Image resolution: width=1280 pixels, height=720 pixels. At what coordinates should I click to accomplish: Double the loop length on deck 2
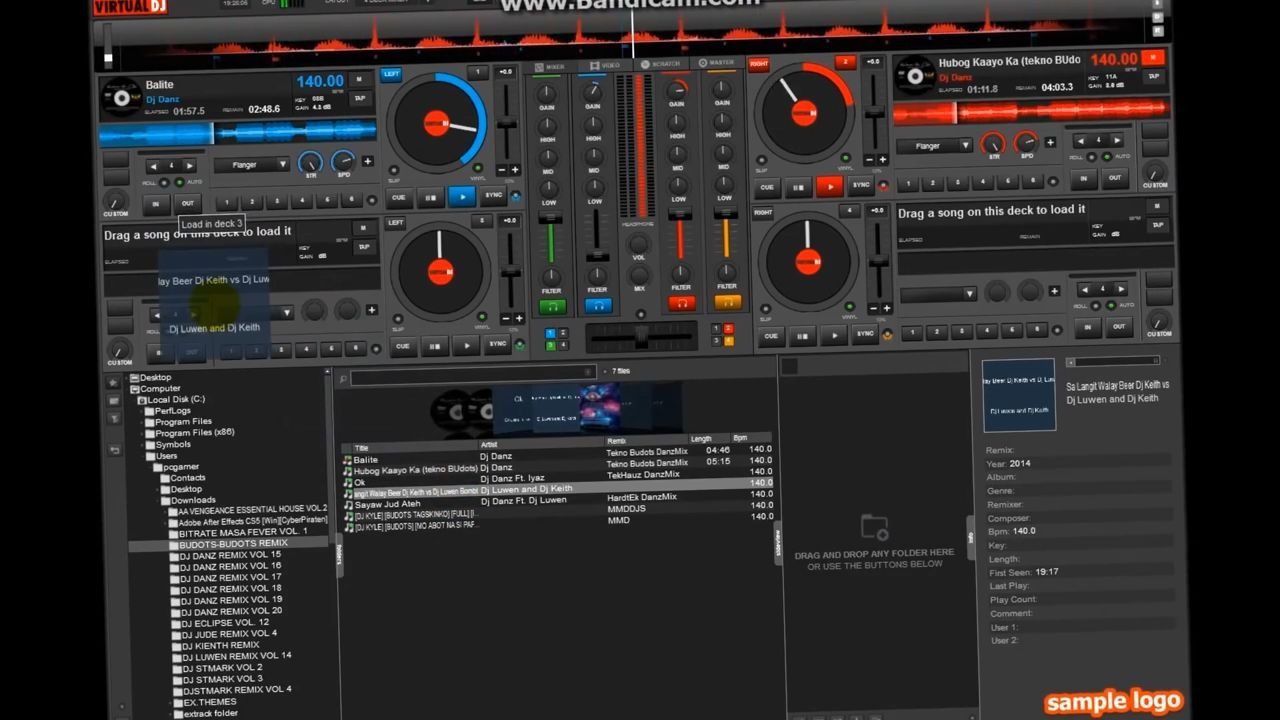[1119, 141]
